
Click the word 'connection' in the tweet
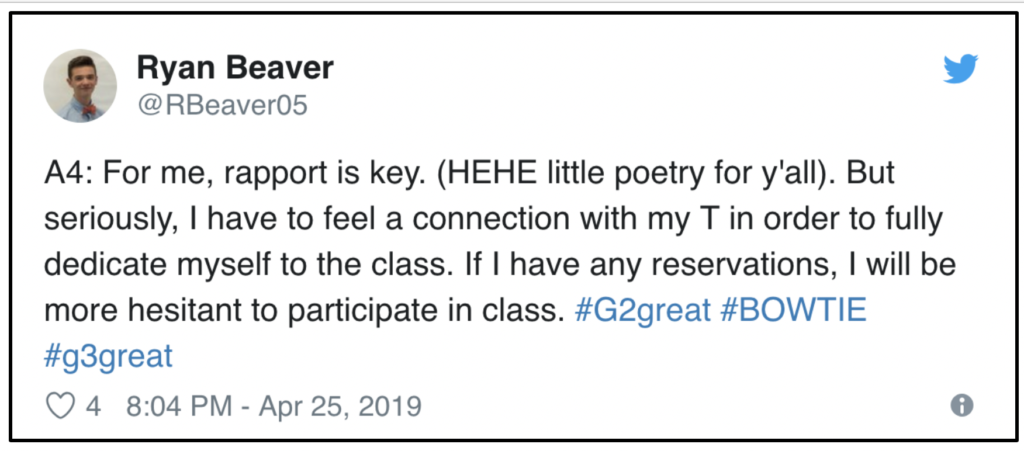491,220
